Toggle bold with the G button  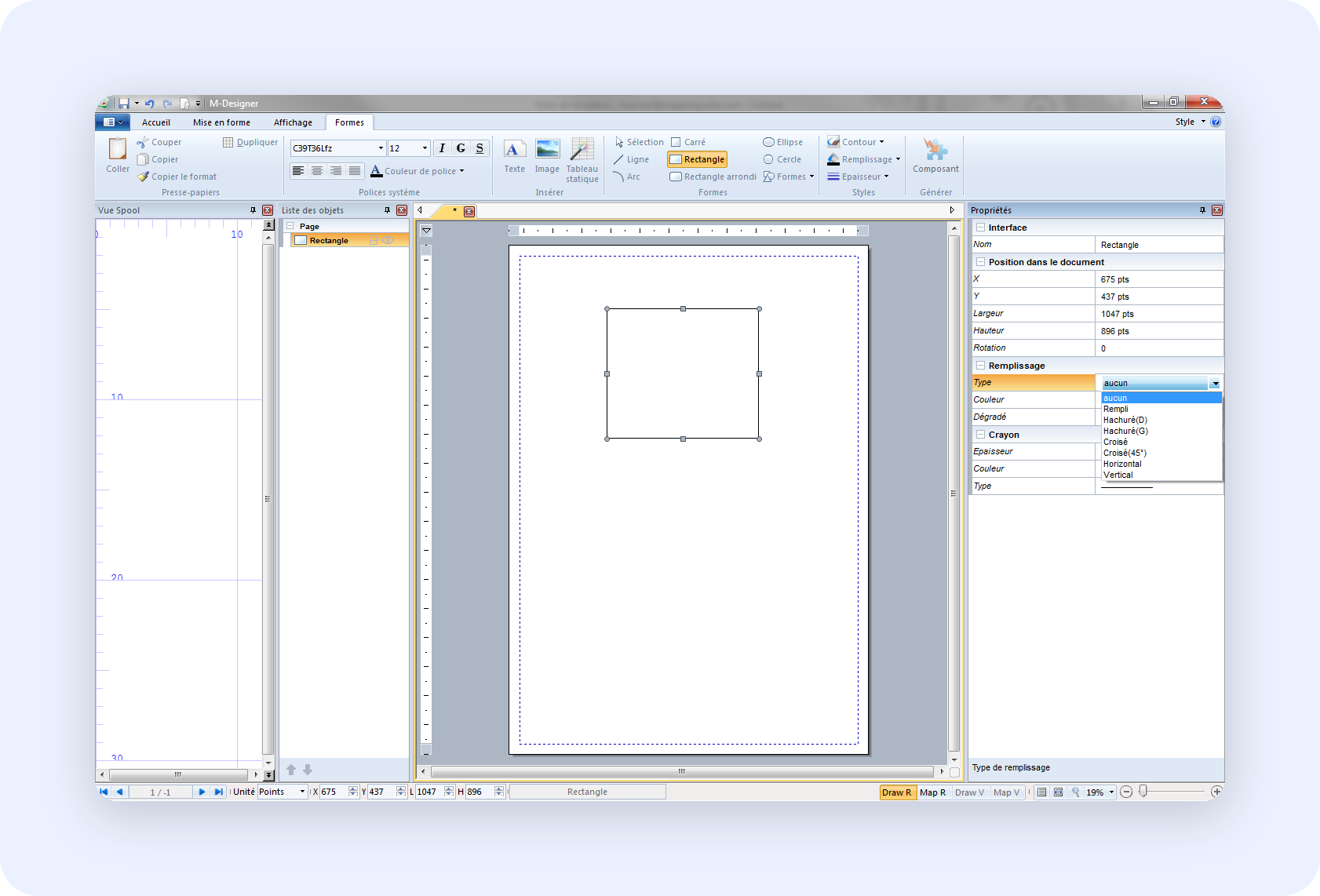pos(461,148)
